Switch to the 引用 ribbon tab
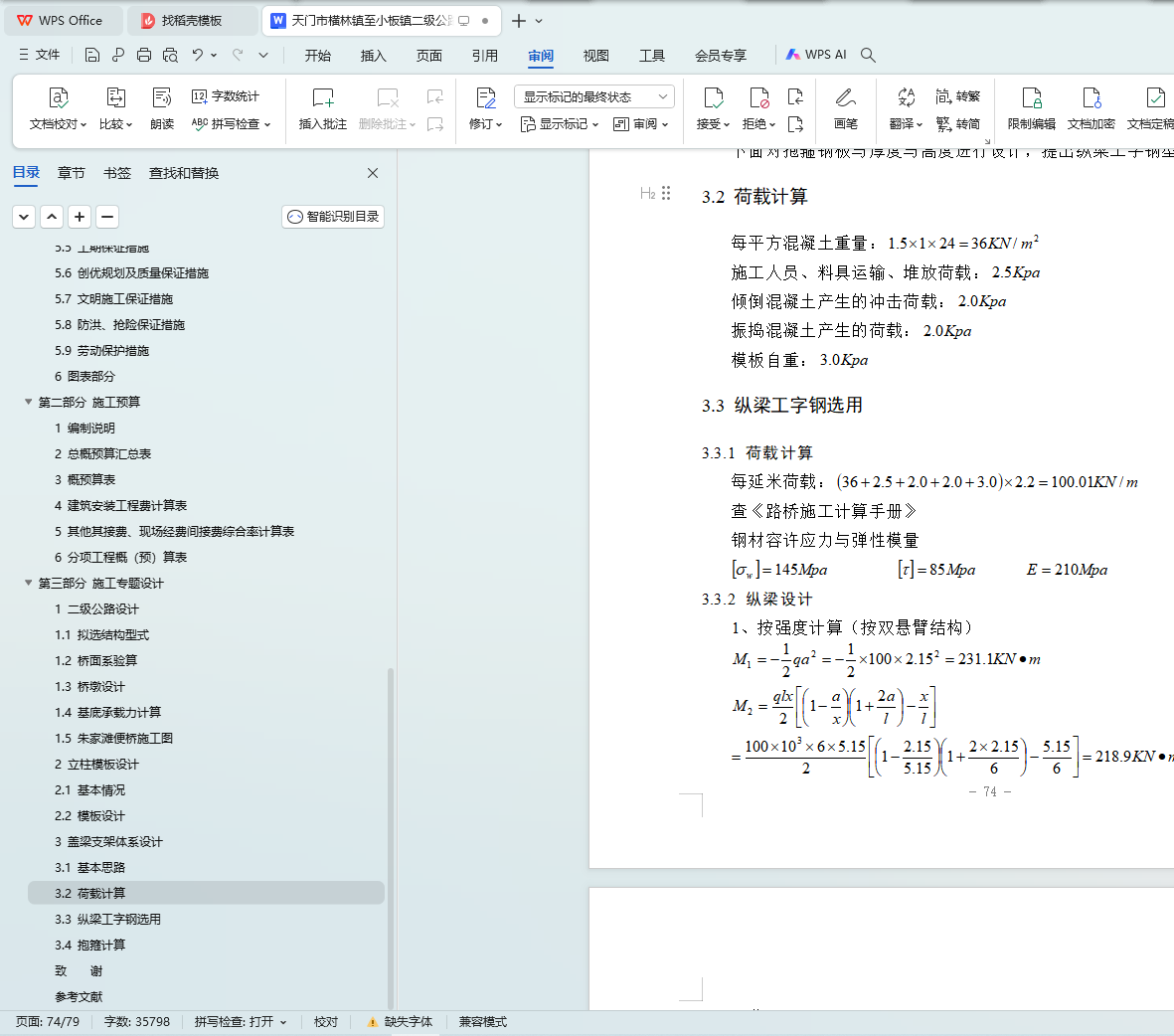This screenshot has height=1036, width=1174. pos(484,56)
